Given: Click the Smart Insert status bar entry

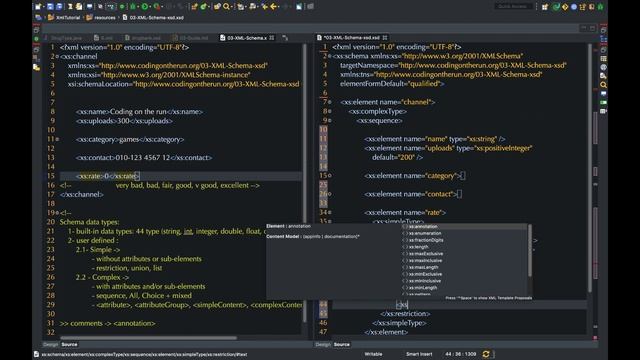Looking at the screenshot, I should pos(419,354).
